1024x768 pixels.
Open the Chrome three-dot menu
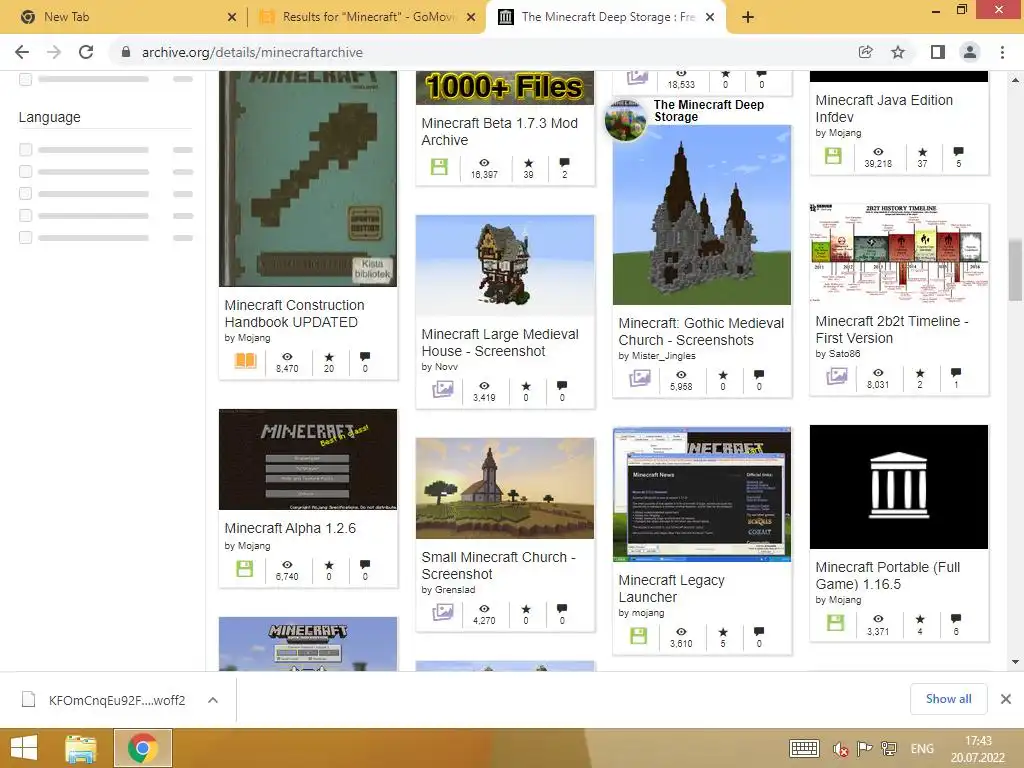click(x=1002, y=52)
